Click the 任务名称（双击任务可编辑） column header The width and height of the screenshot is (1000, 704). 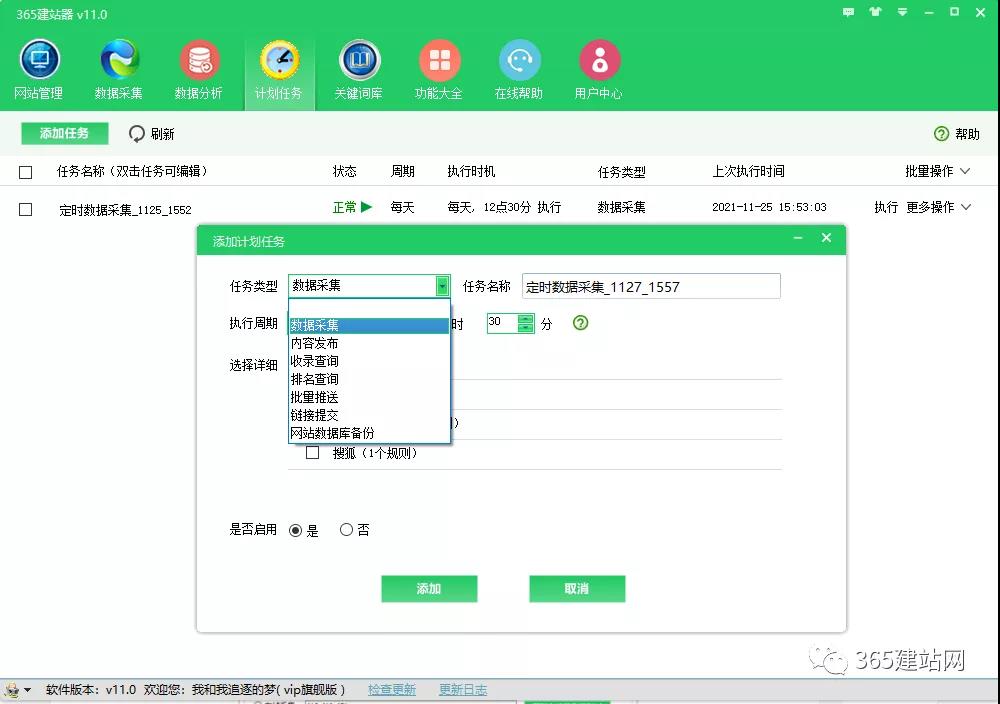(x=132, y=171)
